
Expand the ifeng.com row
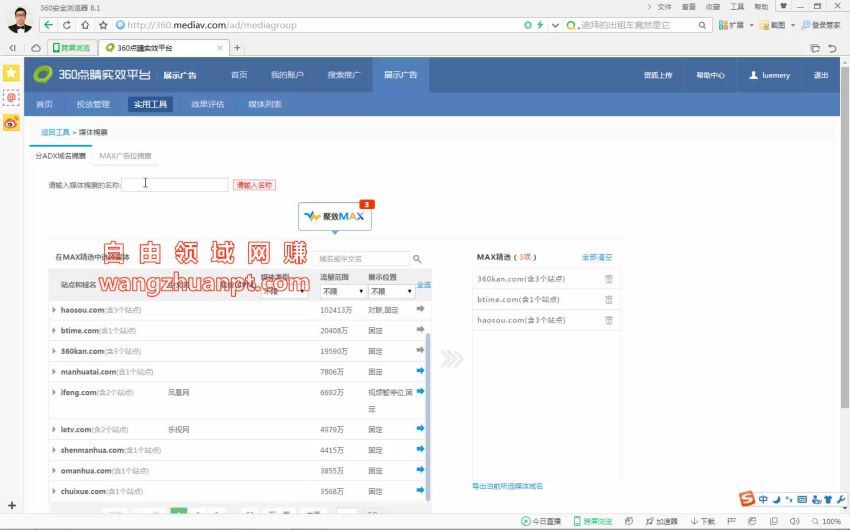[x=54, y=392]
